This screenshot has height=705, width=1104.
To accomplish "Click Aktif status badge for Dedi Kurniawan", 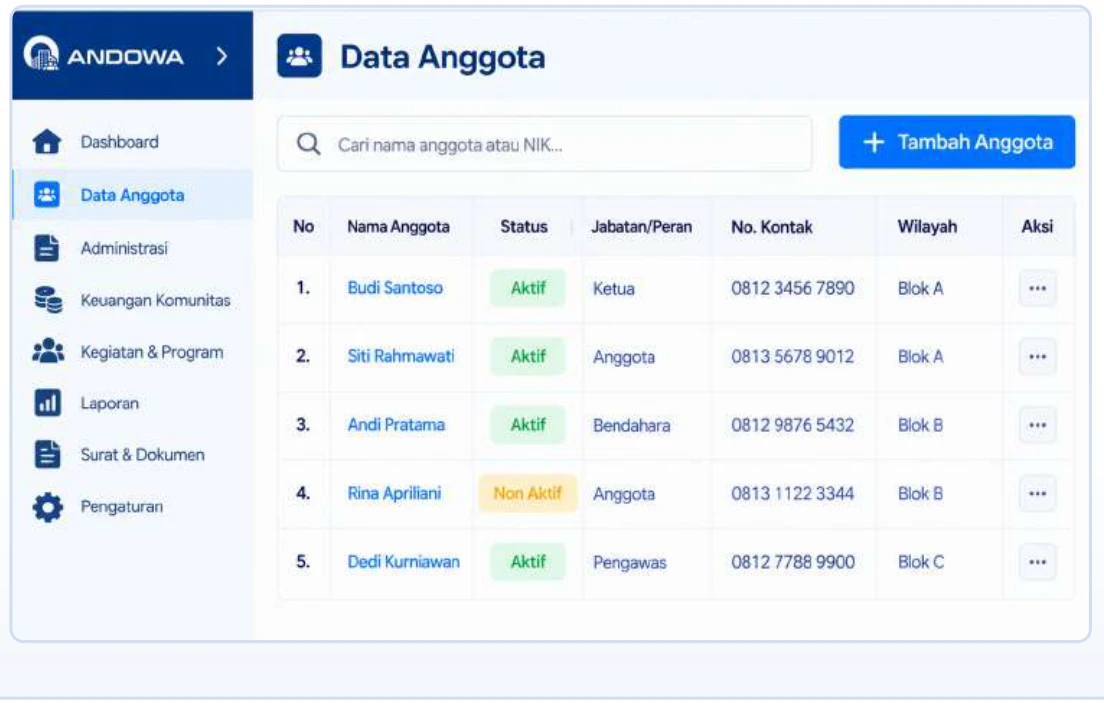I will pyautogui.click(x=528, y=561).
